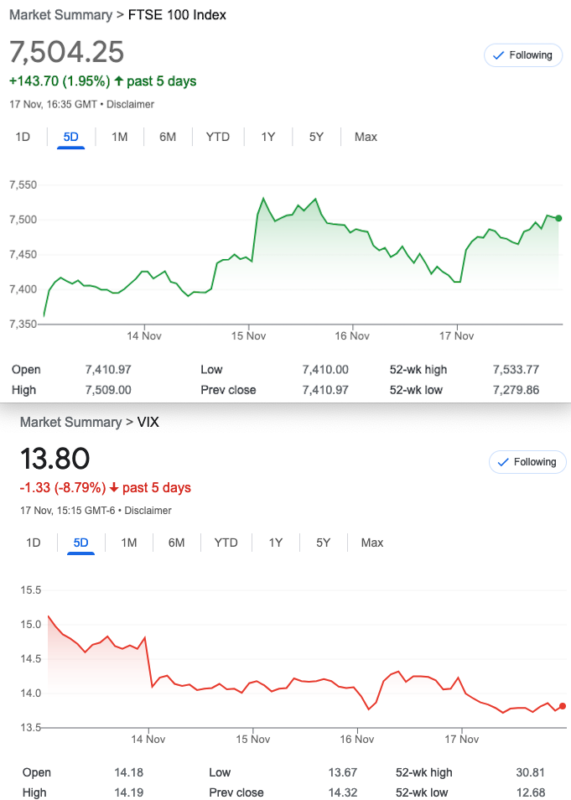The image size is (571, 800).
Task: Select the 5D tab on the VIX chart
Action: tap(81, 542)
